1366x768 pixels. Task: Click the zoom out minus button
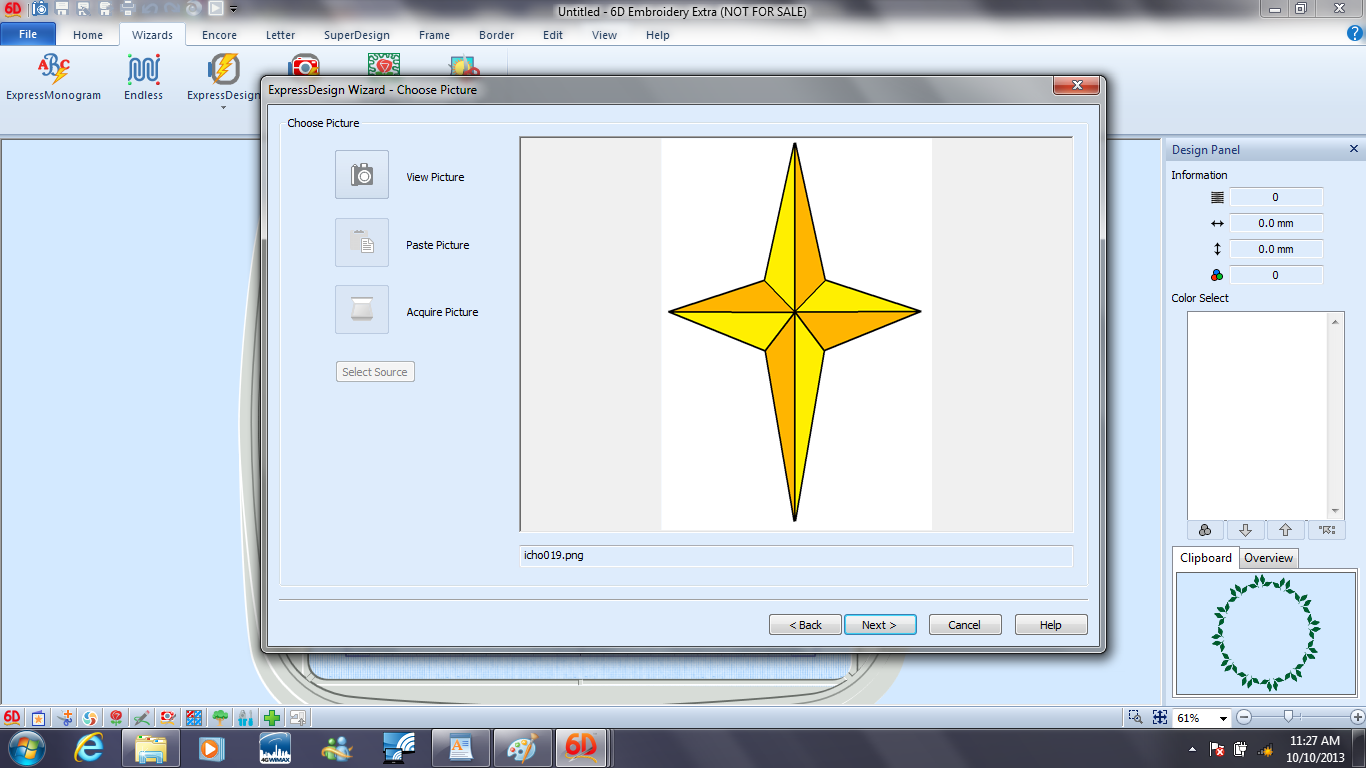(1244, 717)
